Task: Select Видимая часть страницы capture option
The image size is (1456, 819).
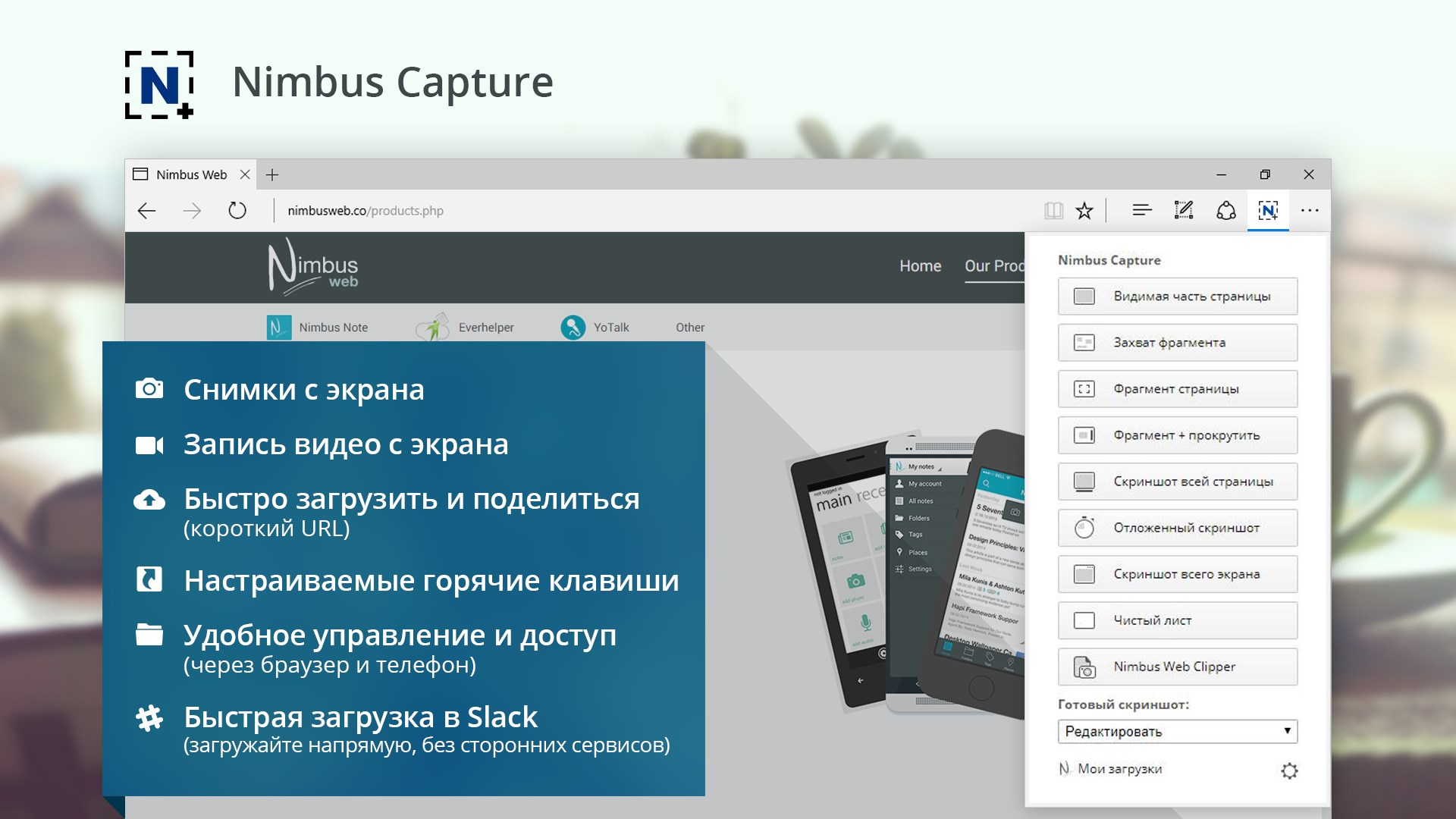Action: pos(1177,297)
